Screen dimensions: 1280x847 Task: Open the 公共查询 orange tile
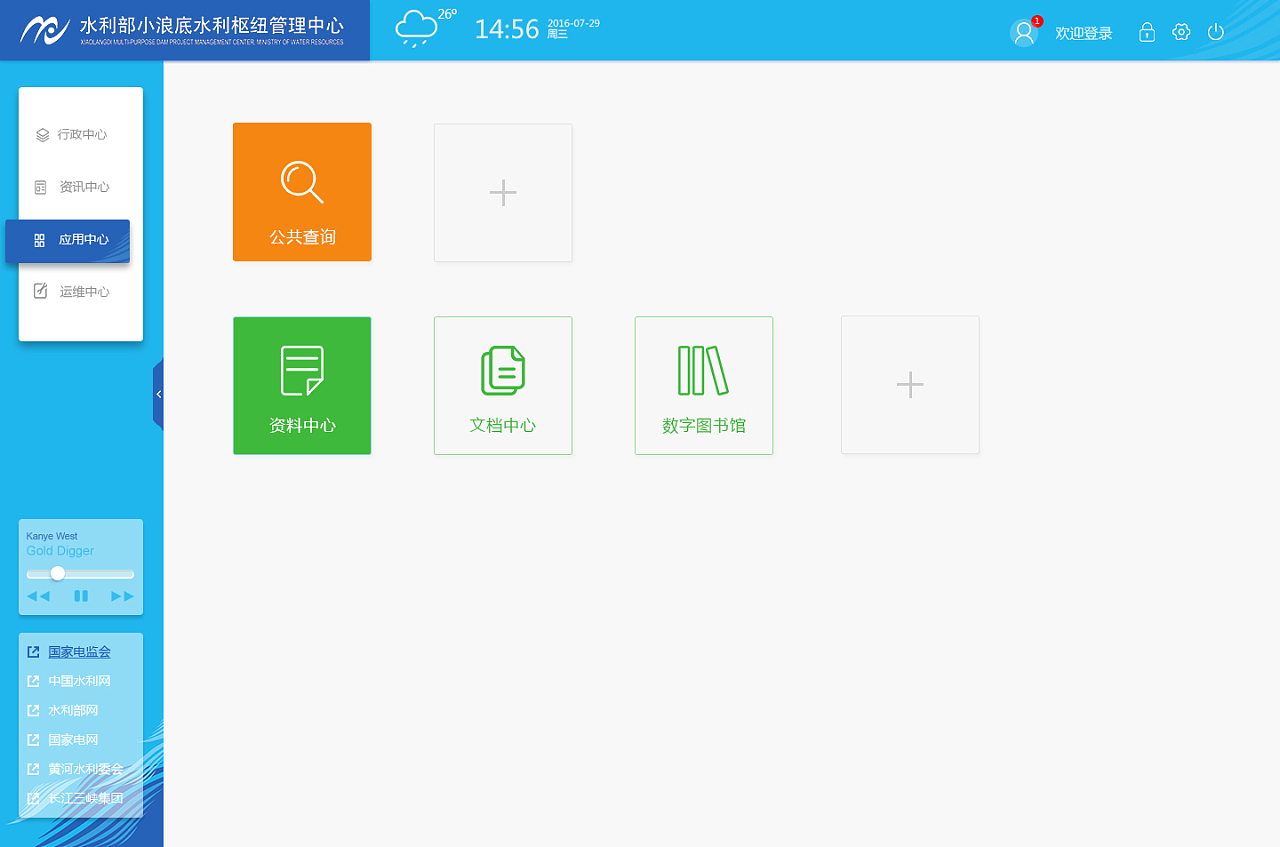pyautogui.click(x=302, y=192)
